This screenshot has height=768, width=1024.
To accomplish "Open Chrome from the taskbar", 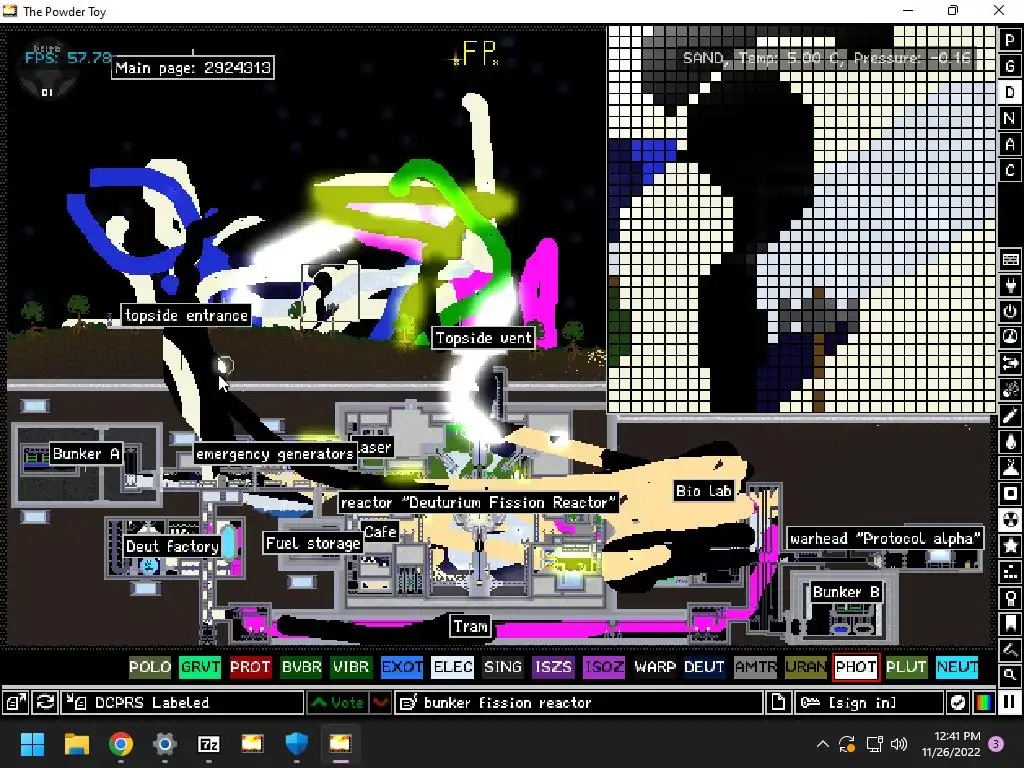I will pos(121,744).
